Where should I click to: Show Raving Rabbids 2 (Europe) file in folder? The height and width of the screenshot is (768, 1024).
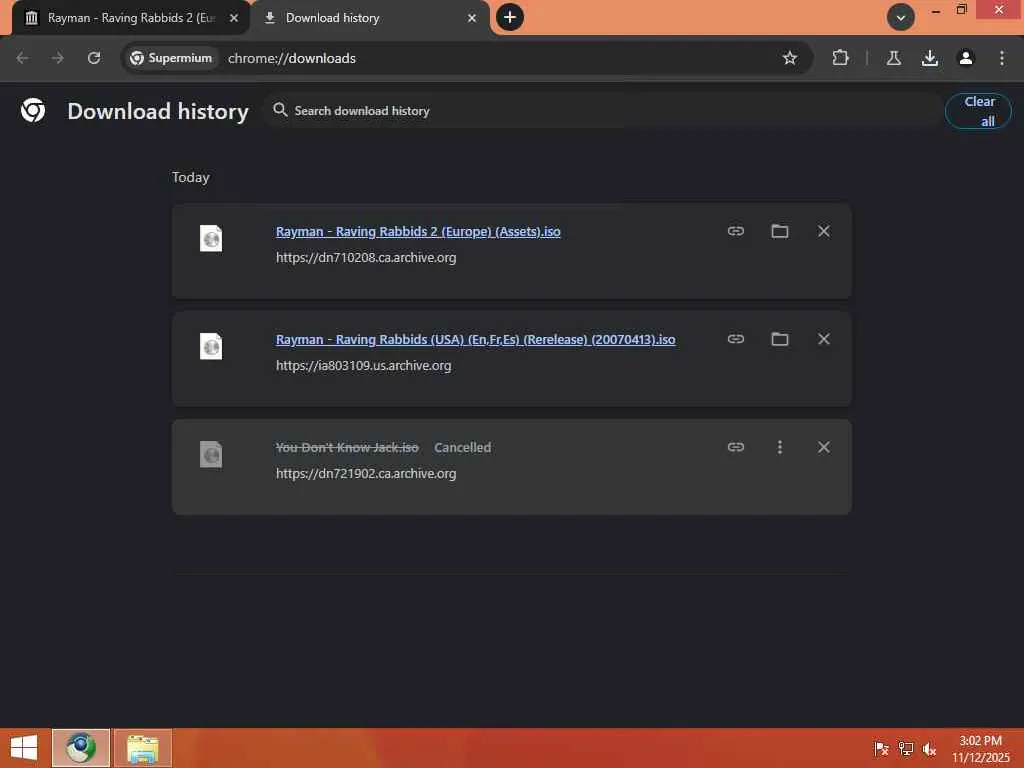click(779, 231)
